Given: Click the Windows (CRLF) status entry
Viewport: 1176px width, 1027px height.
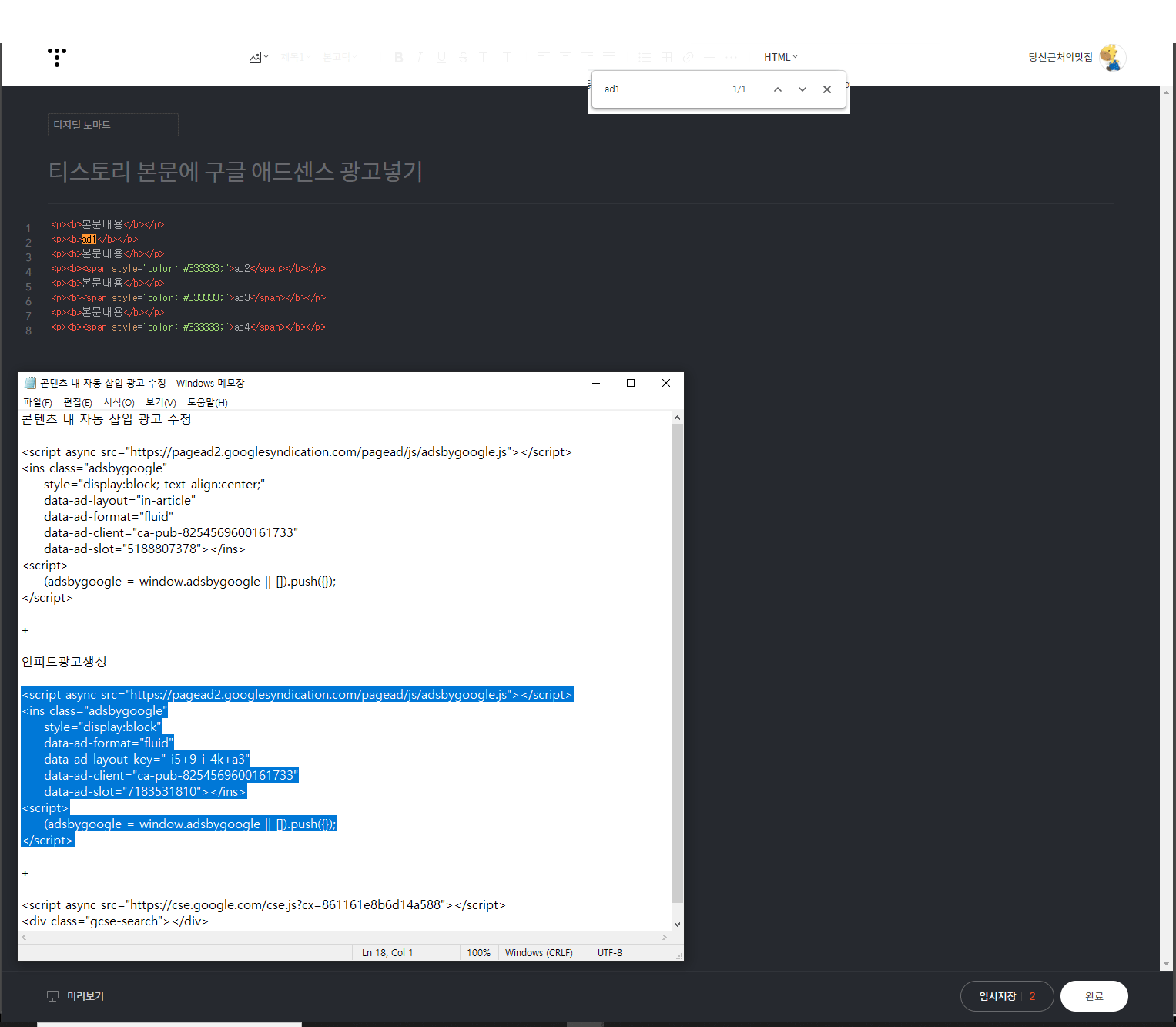Looking at the screenshot, I should (x=539, y=953).
